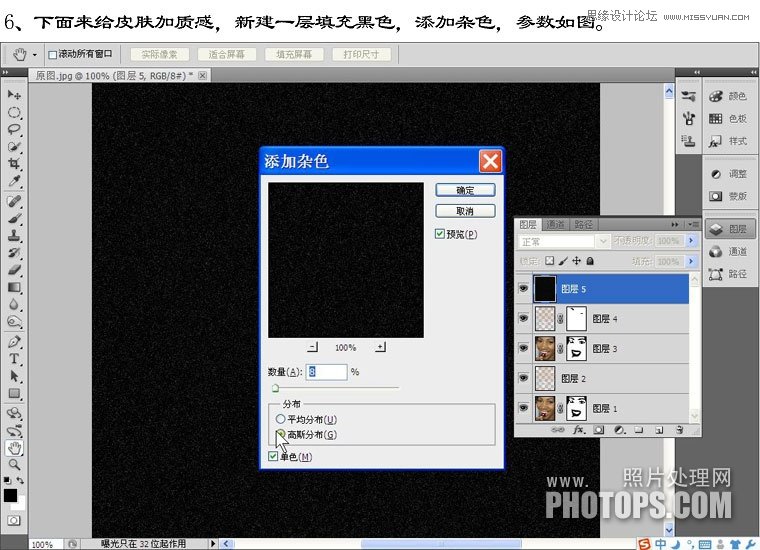Image resolution: width=760 pixels, height=550 pixels.
Task: Open the Hand tool preset picker arrow
Action: (34, 55)
